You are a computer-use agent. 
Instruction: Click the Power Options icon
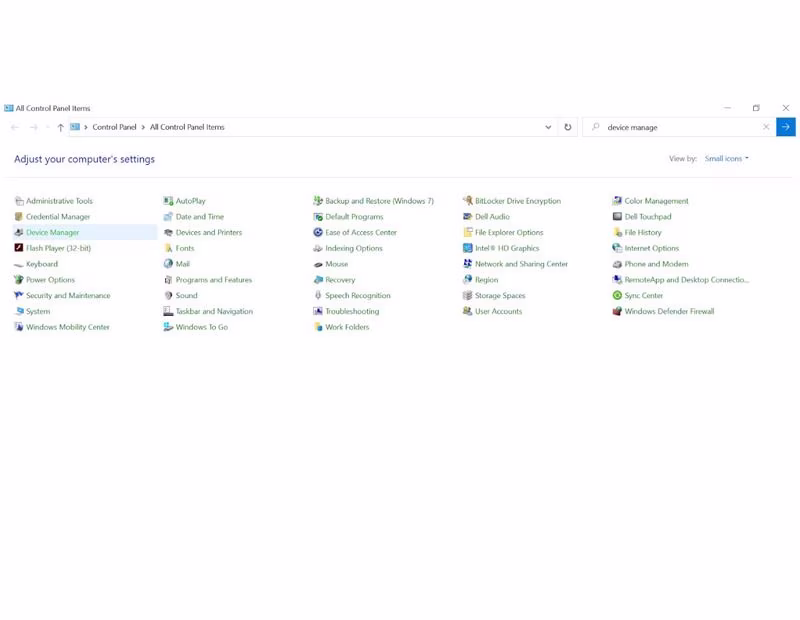[x=19, y=280]
